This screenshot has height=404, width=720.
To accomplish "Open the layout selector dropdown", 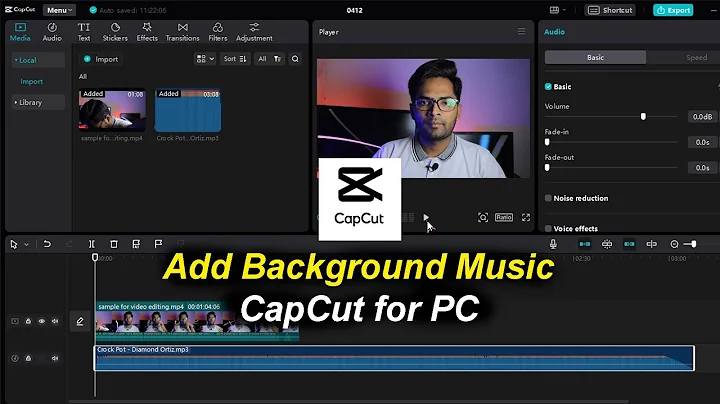I will [557, 10].
